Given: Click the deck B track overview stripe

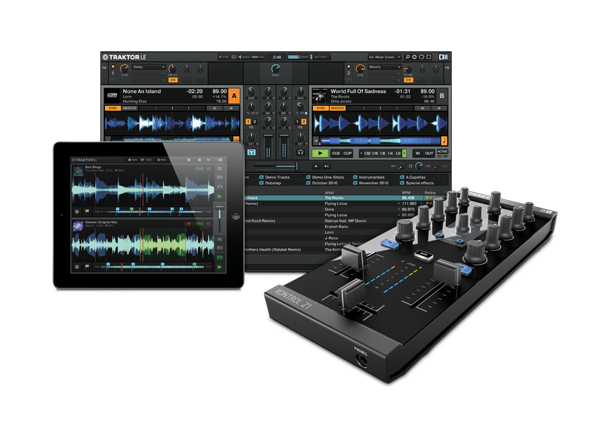Looking at the screenshot, I should (x=380, y=141).
